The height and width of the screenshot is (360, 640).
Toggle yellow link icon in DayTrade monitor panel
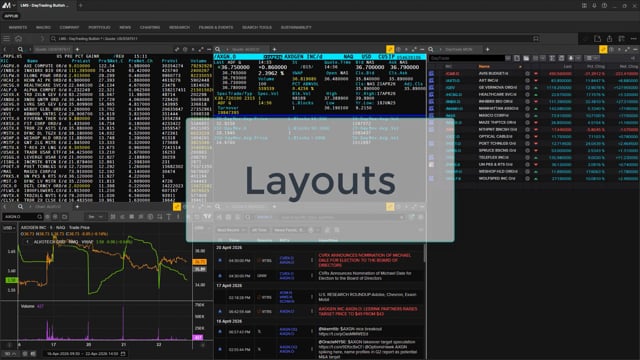point(603,49)
